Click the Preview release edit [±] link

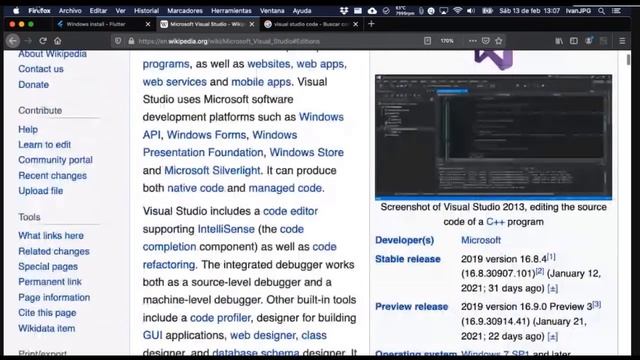click(553, 336)
